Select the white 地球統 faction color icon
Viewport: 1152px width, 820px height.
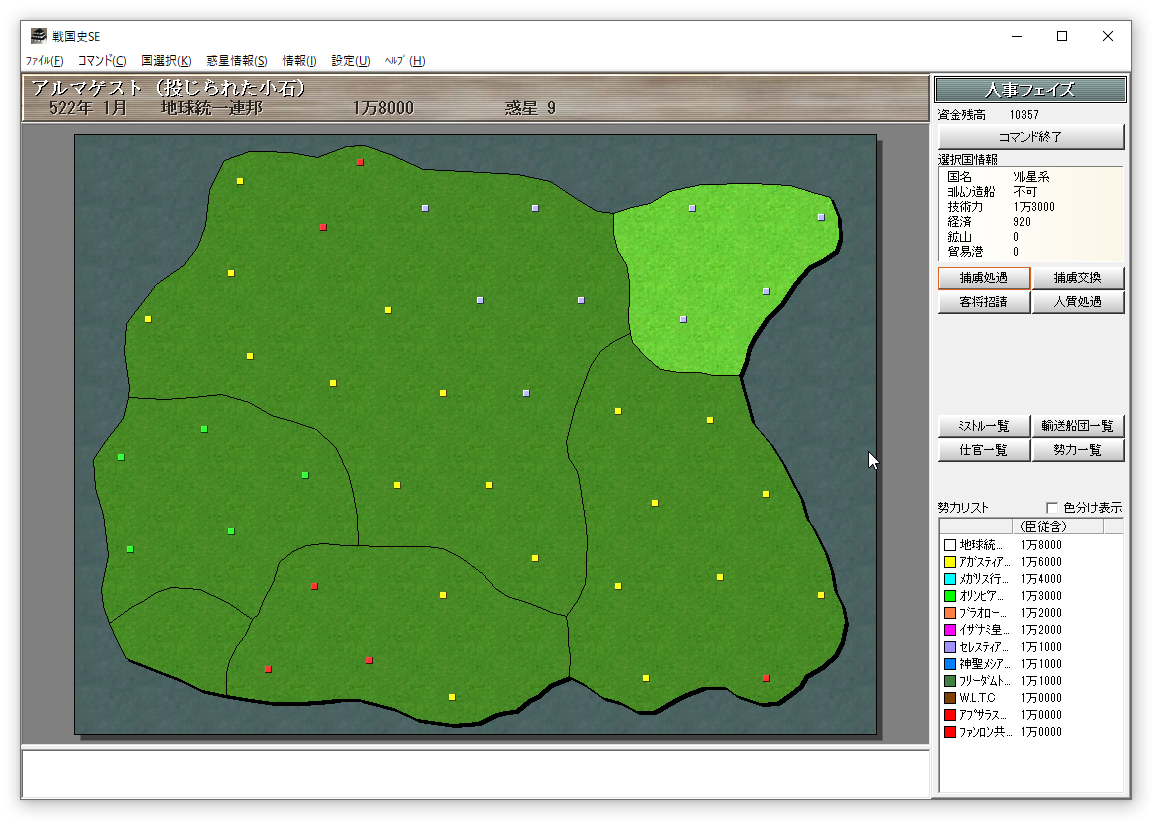(950, 545)
